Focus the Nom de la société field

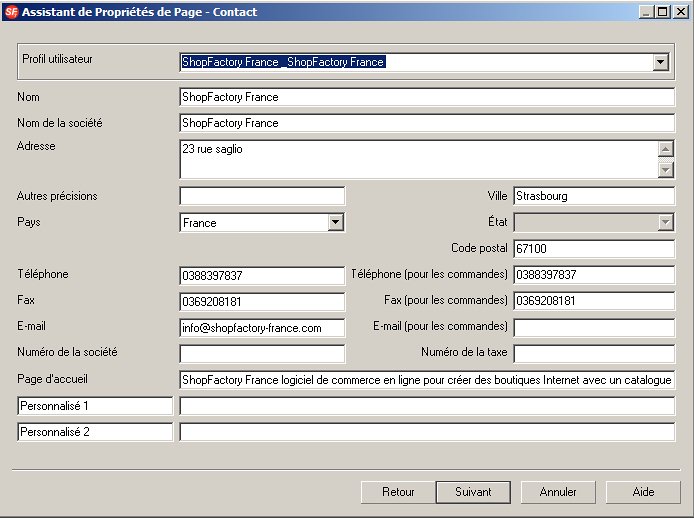[427, 123]
